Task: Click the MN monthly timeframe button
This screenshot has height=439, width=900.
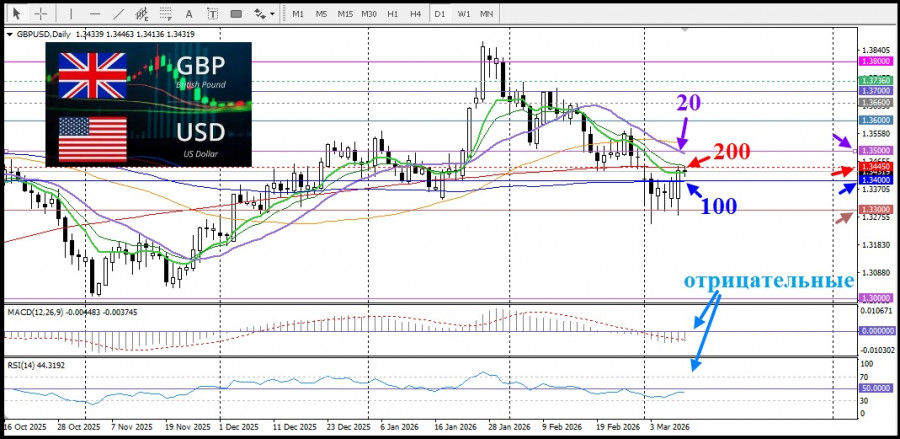Action: 487,14
